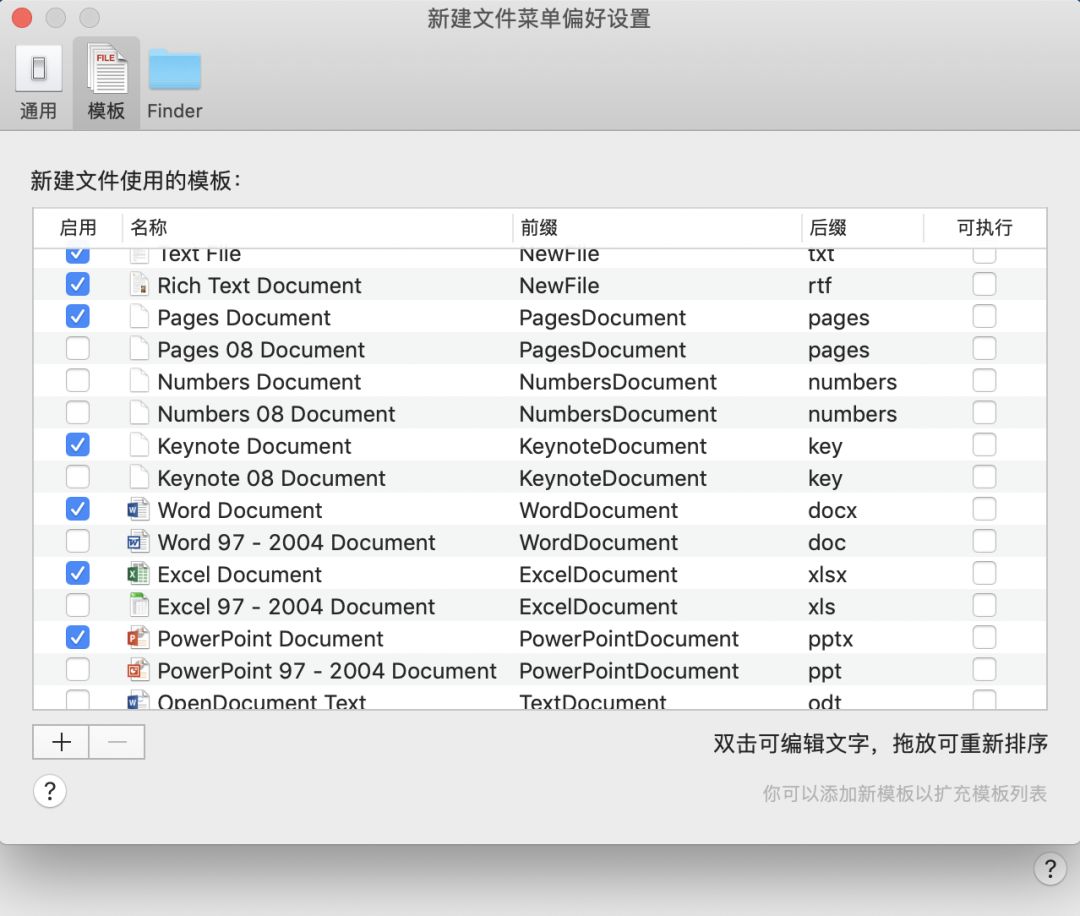The width and height of the screenshot is (1080, 916).
Task: Disable the Keynote Document template
Action: coord(77,444)
